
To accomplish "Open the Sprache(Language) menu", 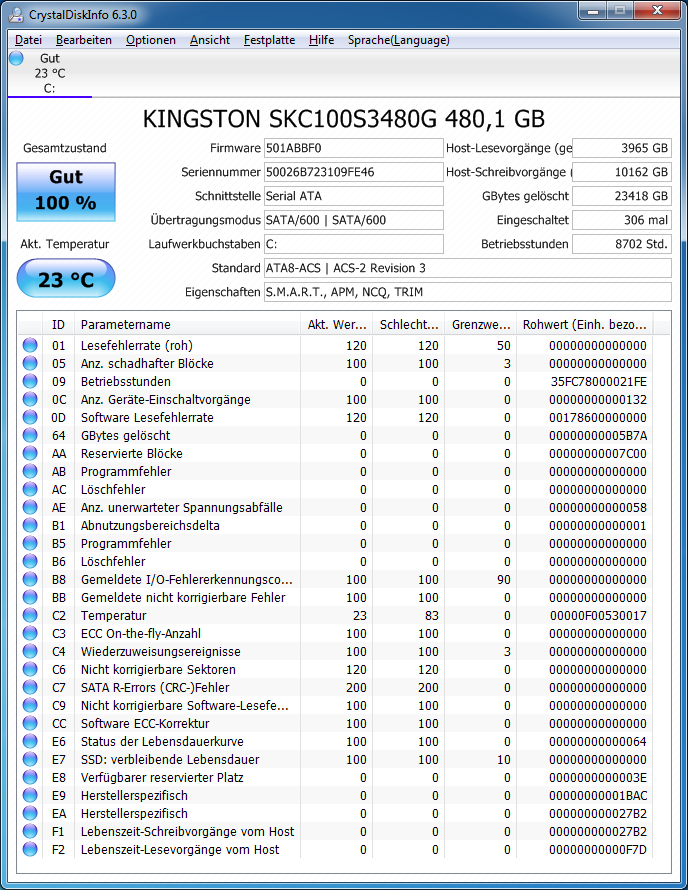I will pyautogui.click(x=399, y=40).
